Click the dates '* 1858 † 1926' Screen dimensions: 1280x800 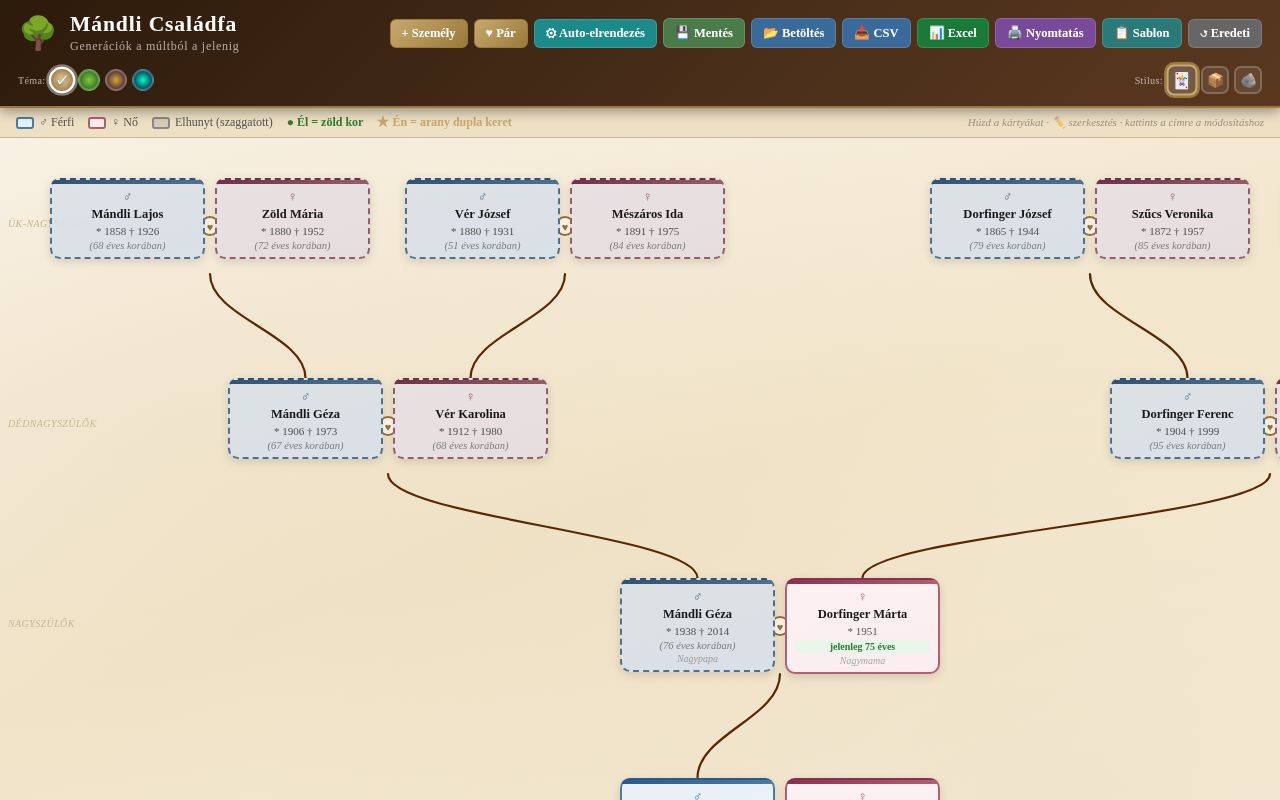coord(127,231)
